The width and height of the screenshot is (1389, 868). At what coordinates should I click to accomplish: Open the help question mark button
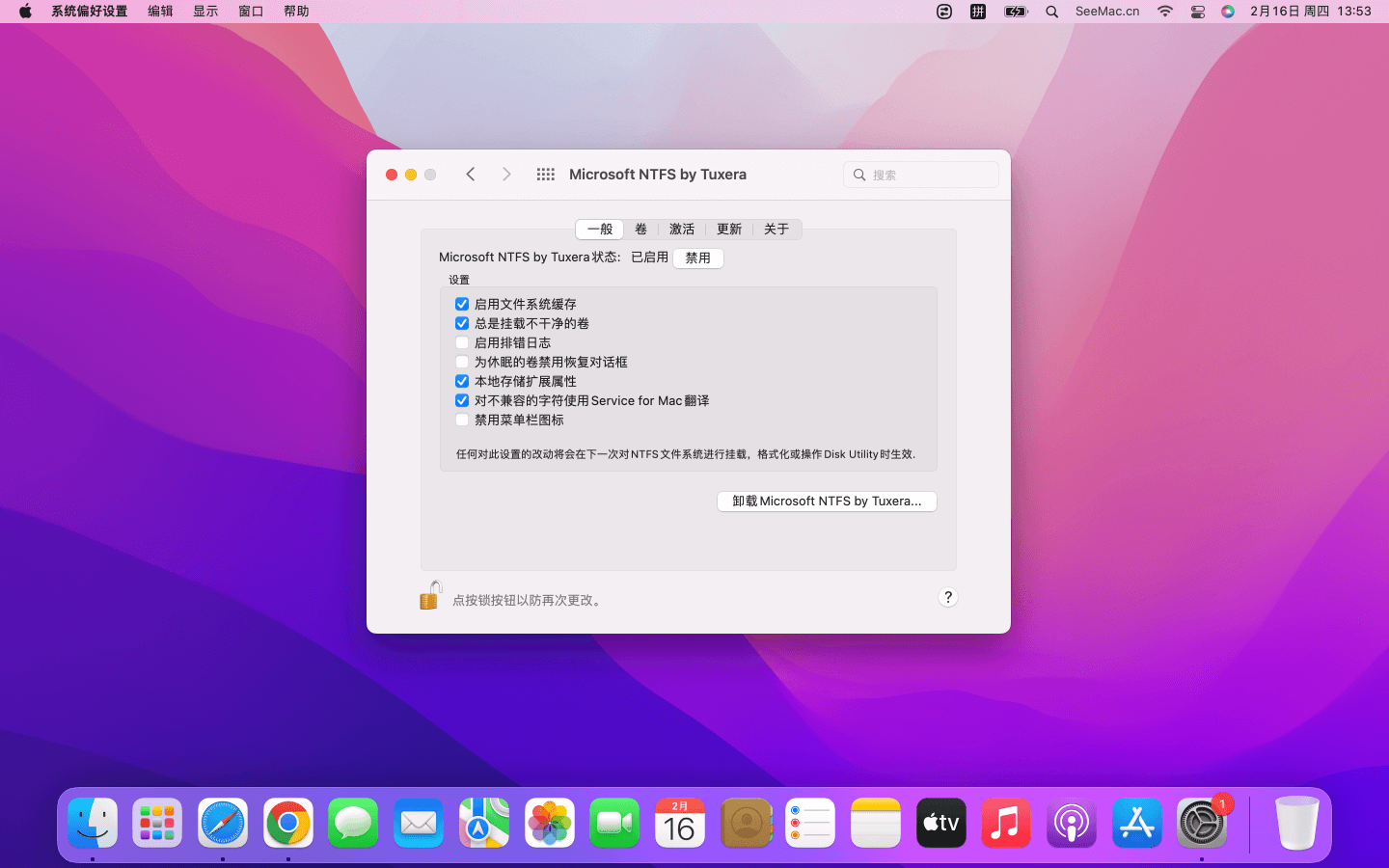point(948,597)
